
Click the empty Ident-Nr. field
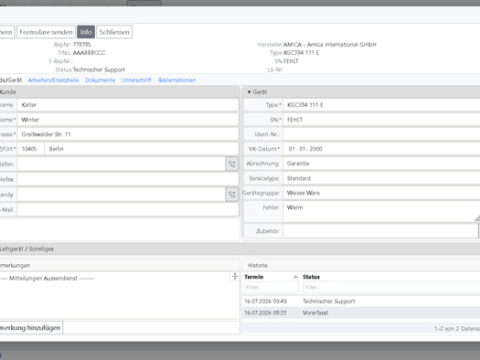tap(382, 134)
